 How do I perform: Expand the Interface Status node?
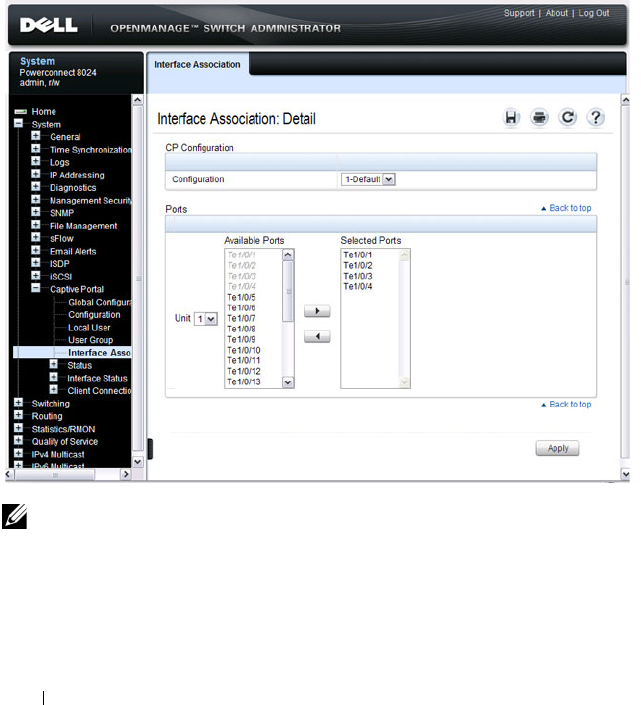(53, 377)
